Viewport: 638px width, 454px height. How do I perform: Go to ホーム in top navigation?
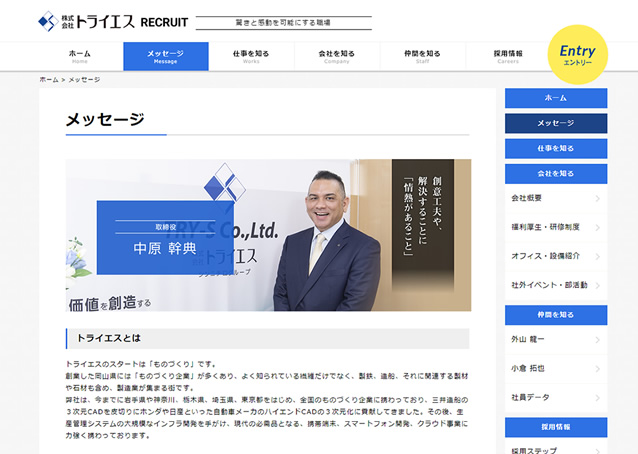(80, 57)
